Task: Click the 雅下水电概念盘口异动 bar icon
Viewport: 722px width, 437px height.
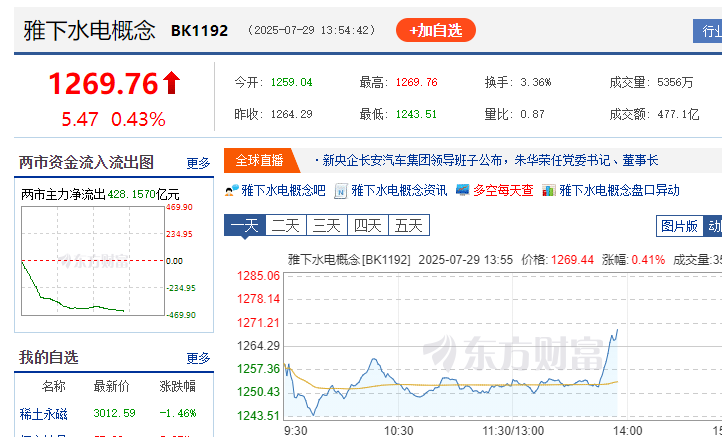Action: click(548, 190)
